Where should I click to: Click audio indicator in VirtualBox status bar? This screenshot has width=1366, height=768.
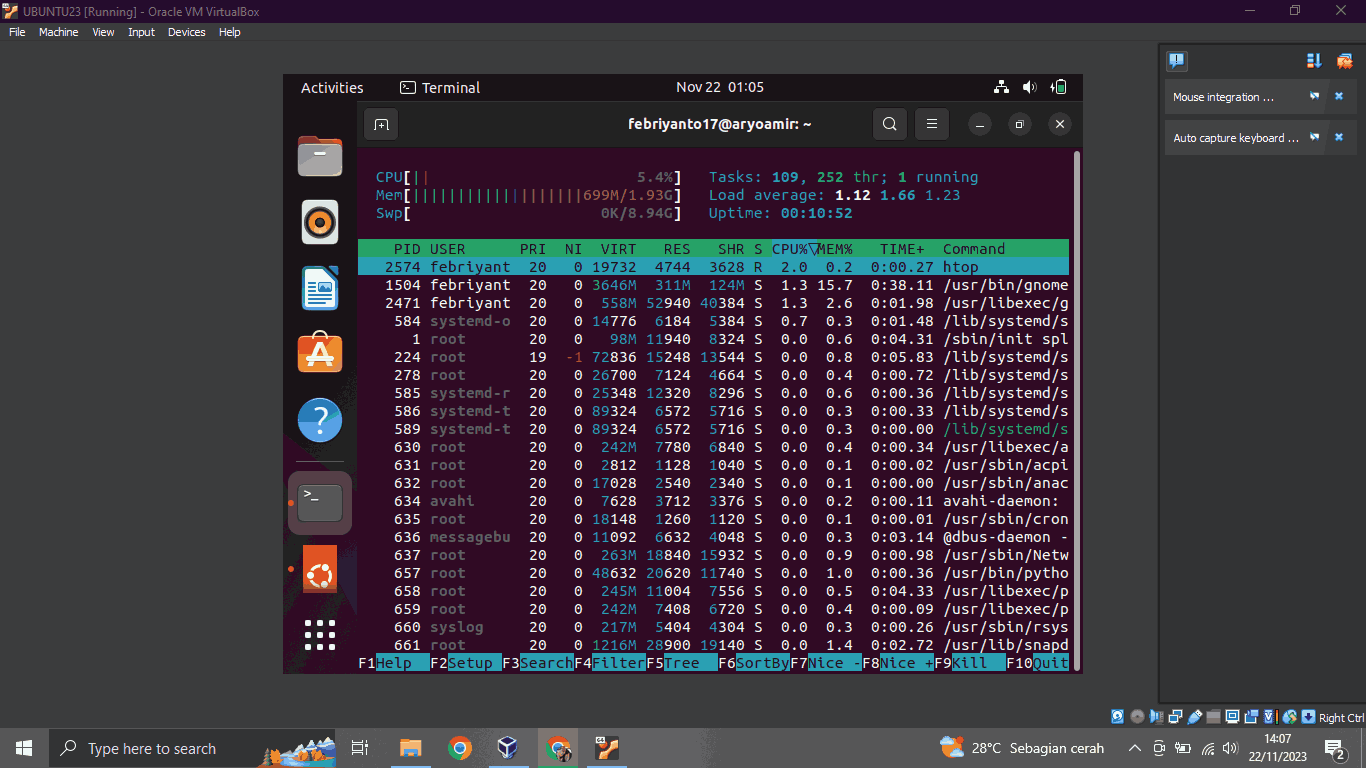point(1156,717)
